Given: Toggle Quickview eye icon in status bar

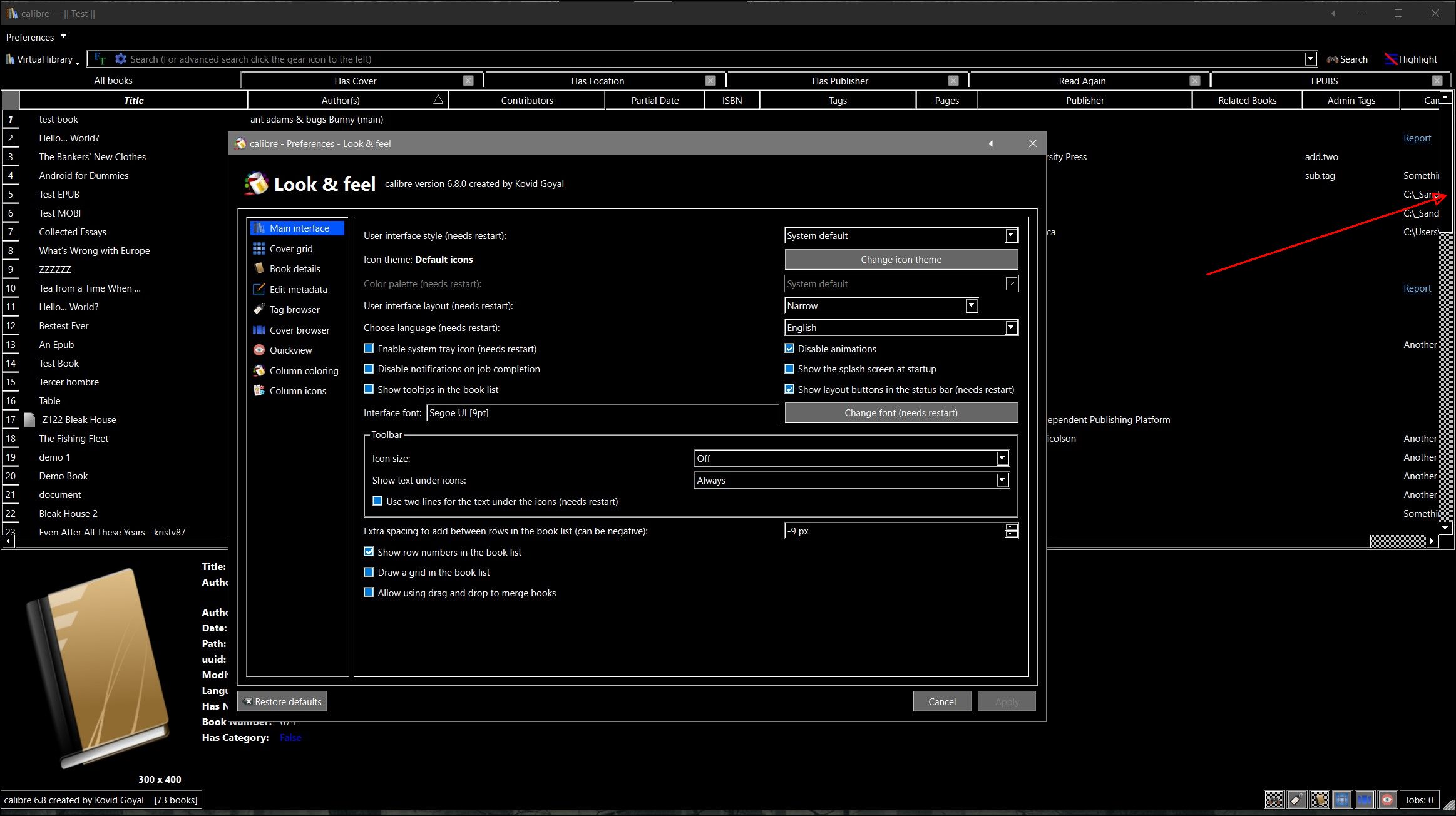Looking at the screenshot, I should 1387,800.
